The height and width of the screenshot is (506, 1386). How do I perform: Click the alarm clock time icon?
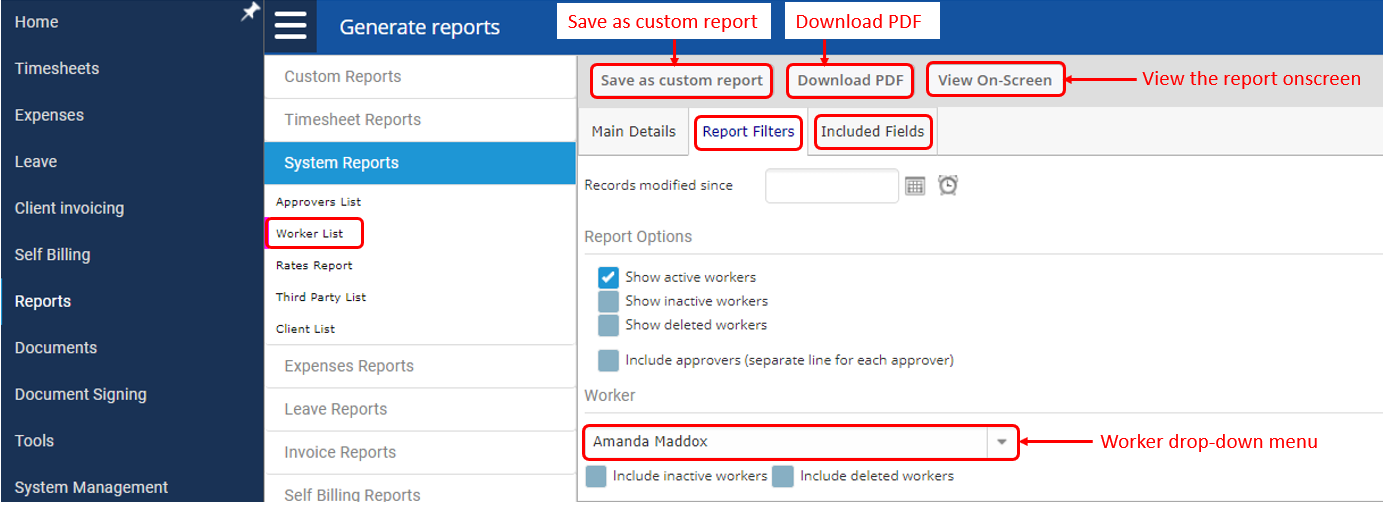[x=948, y=185]
